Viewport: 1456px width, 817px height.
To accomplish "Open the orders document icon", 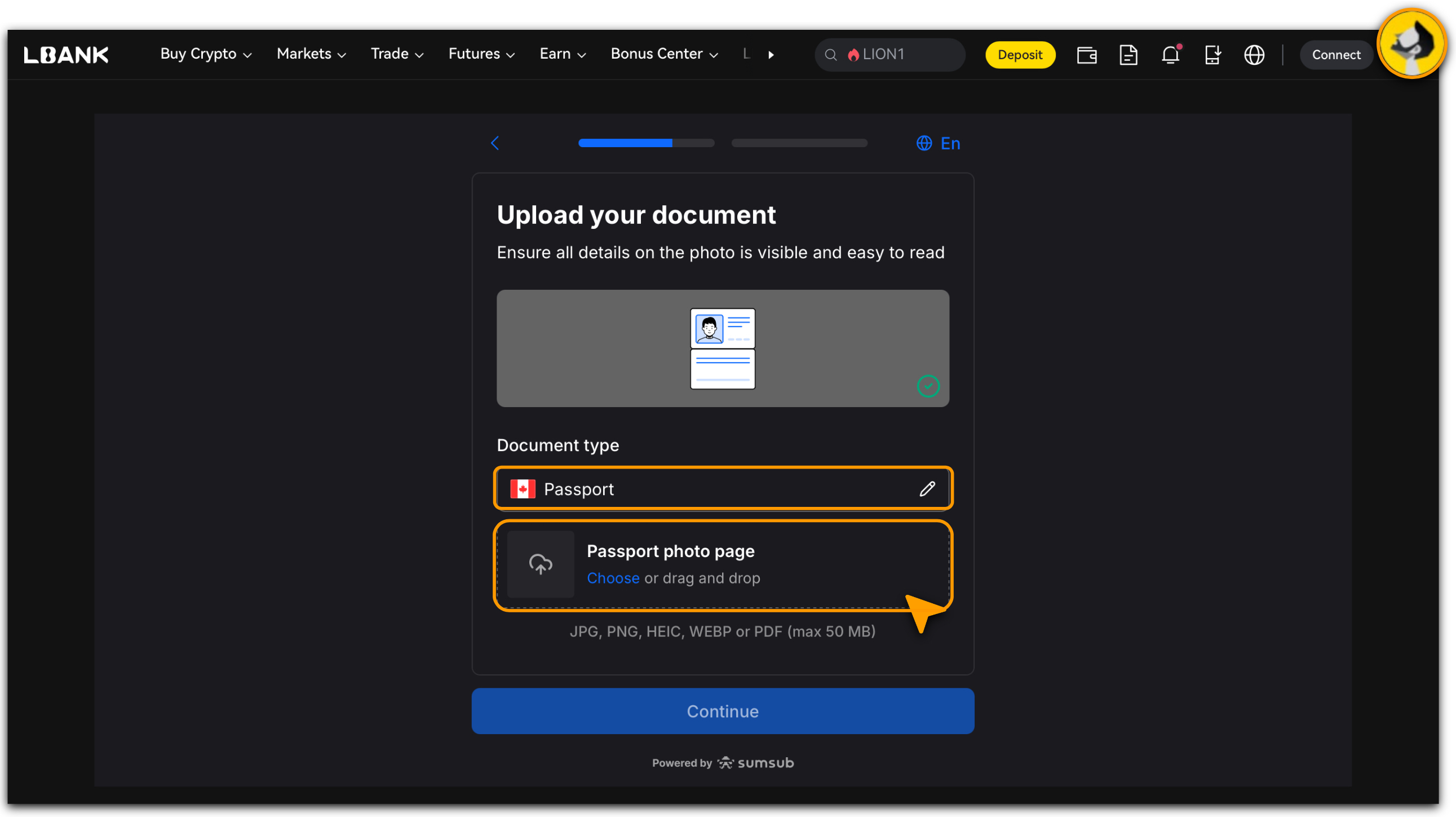I will (1128, 55).
